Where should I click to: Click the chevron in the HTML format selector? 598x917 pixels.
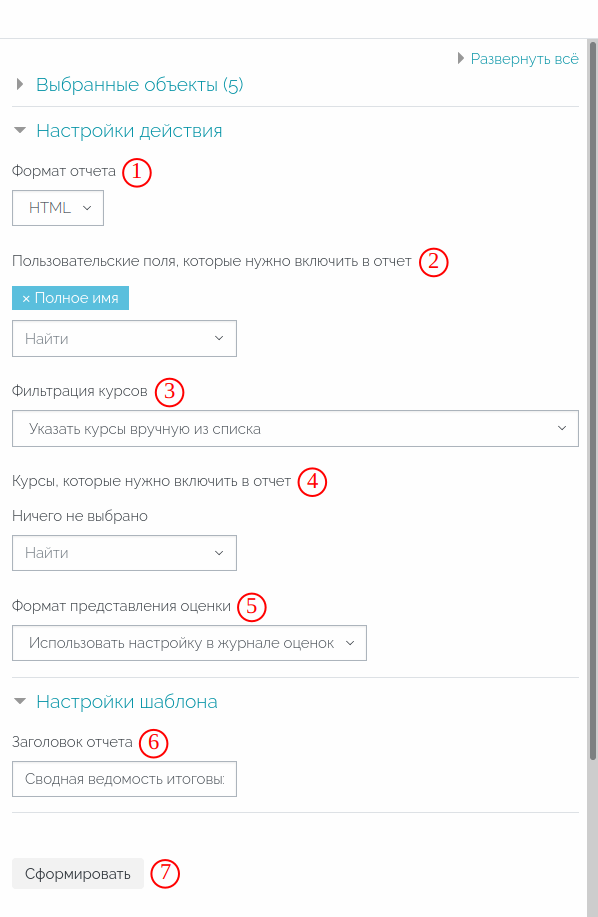(x=87, y=208)
